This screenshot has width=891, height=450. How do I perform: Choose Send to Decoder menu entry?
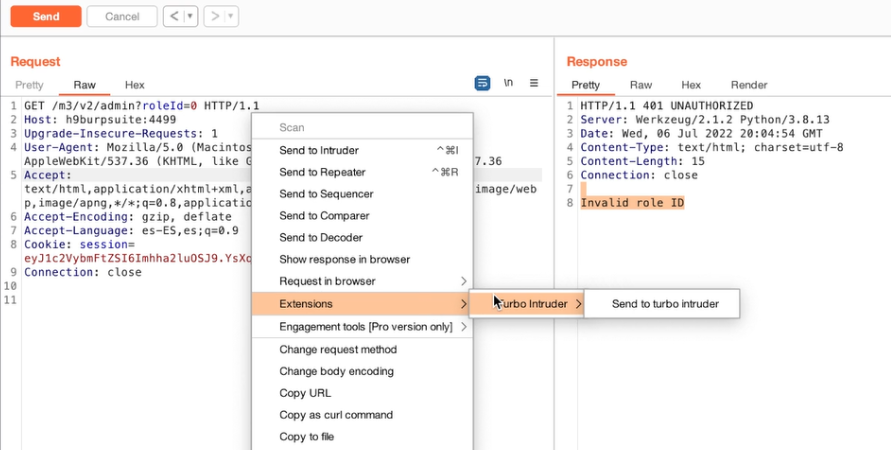click(362, 238)
